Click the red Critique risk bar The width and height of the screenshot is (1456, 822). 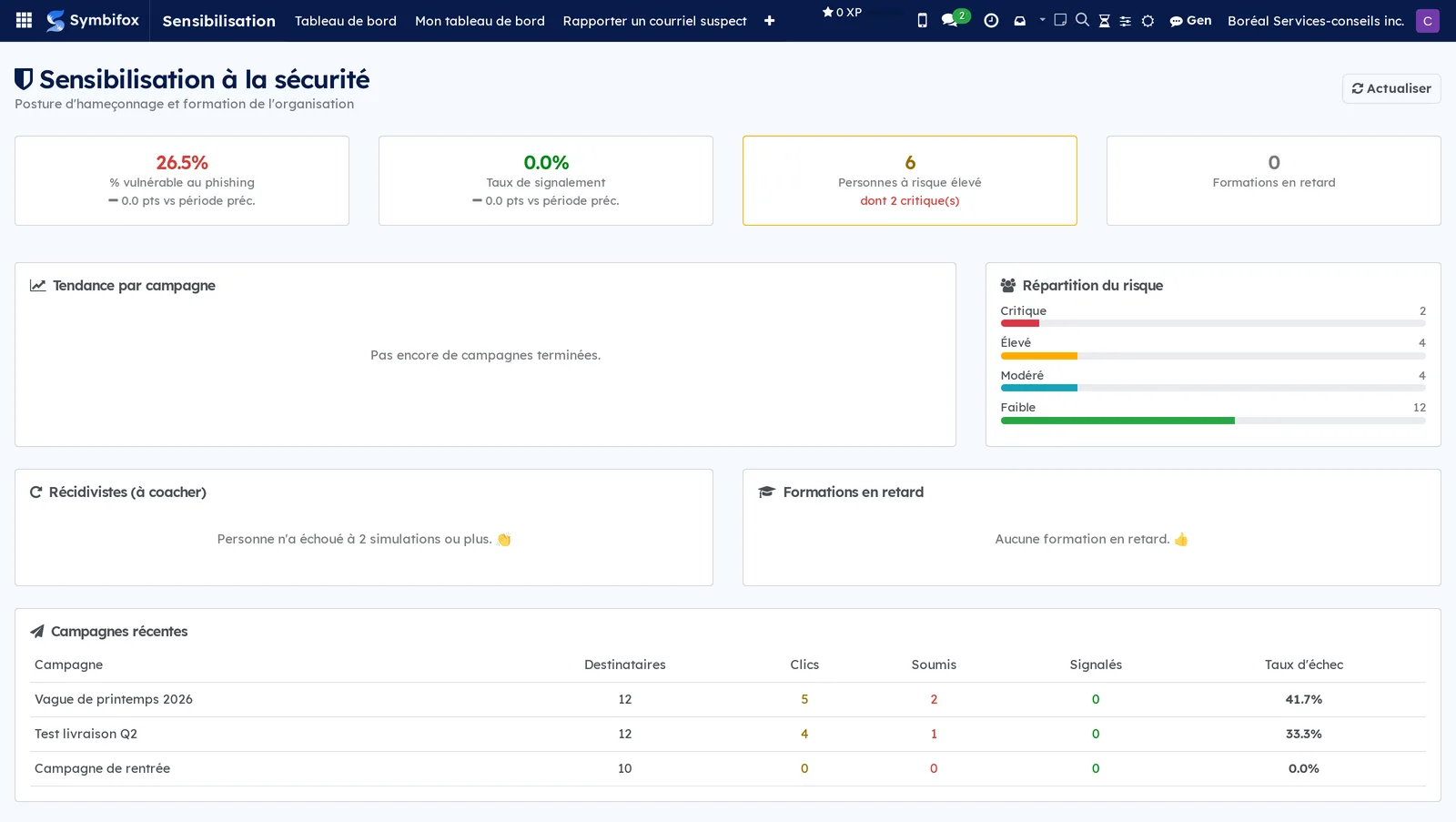[x=1019, y=323]
